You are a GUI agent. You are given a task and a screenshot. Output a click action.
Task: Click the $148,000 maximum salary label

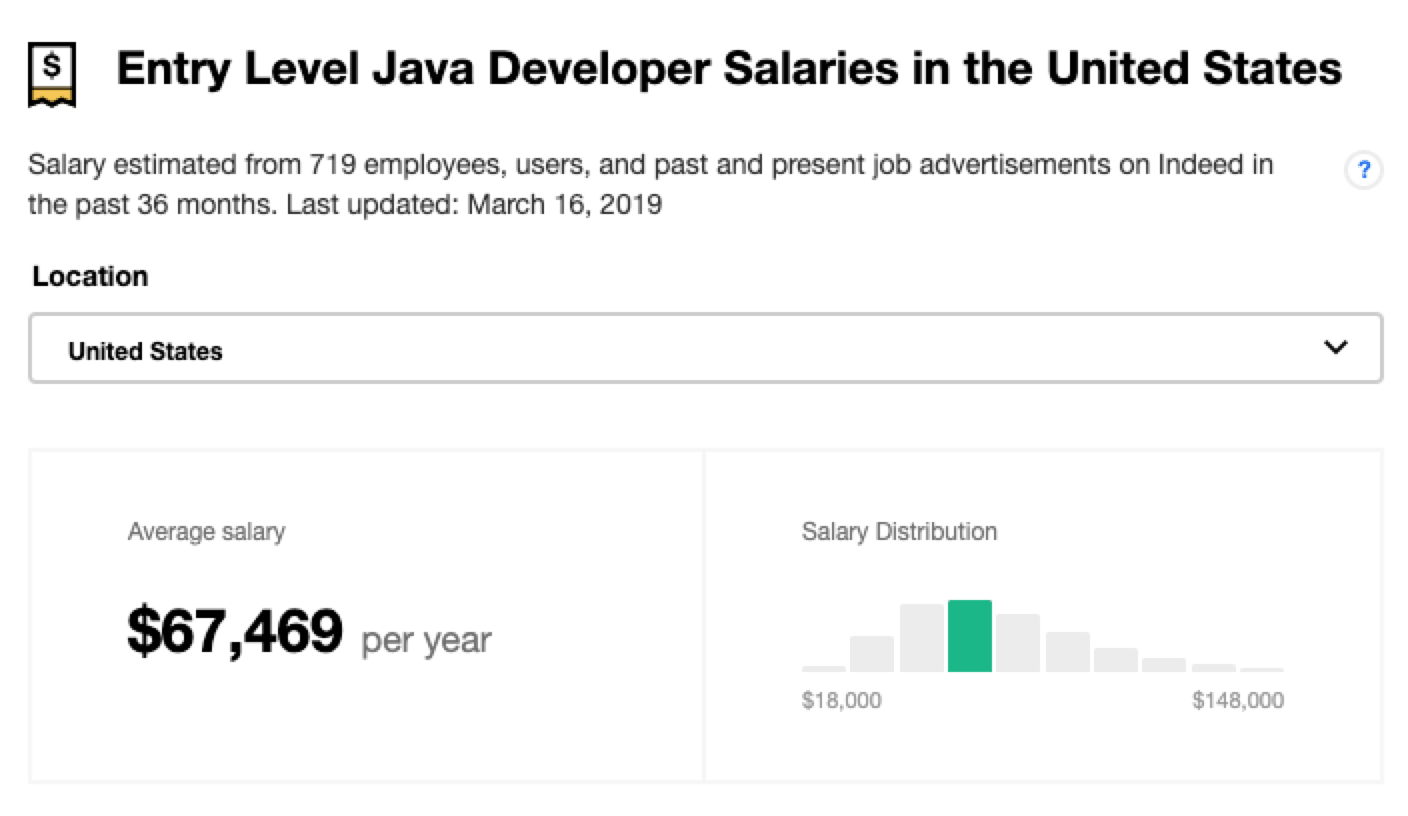pos(1238,700)
